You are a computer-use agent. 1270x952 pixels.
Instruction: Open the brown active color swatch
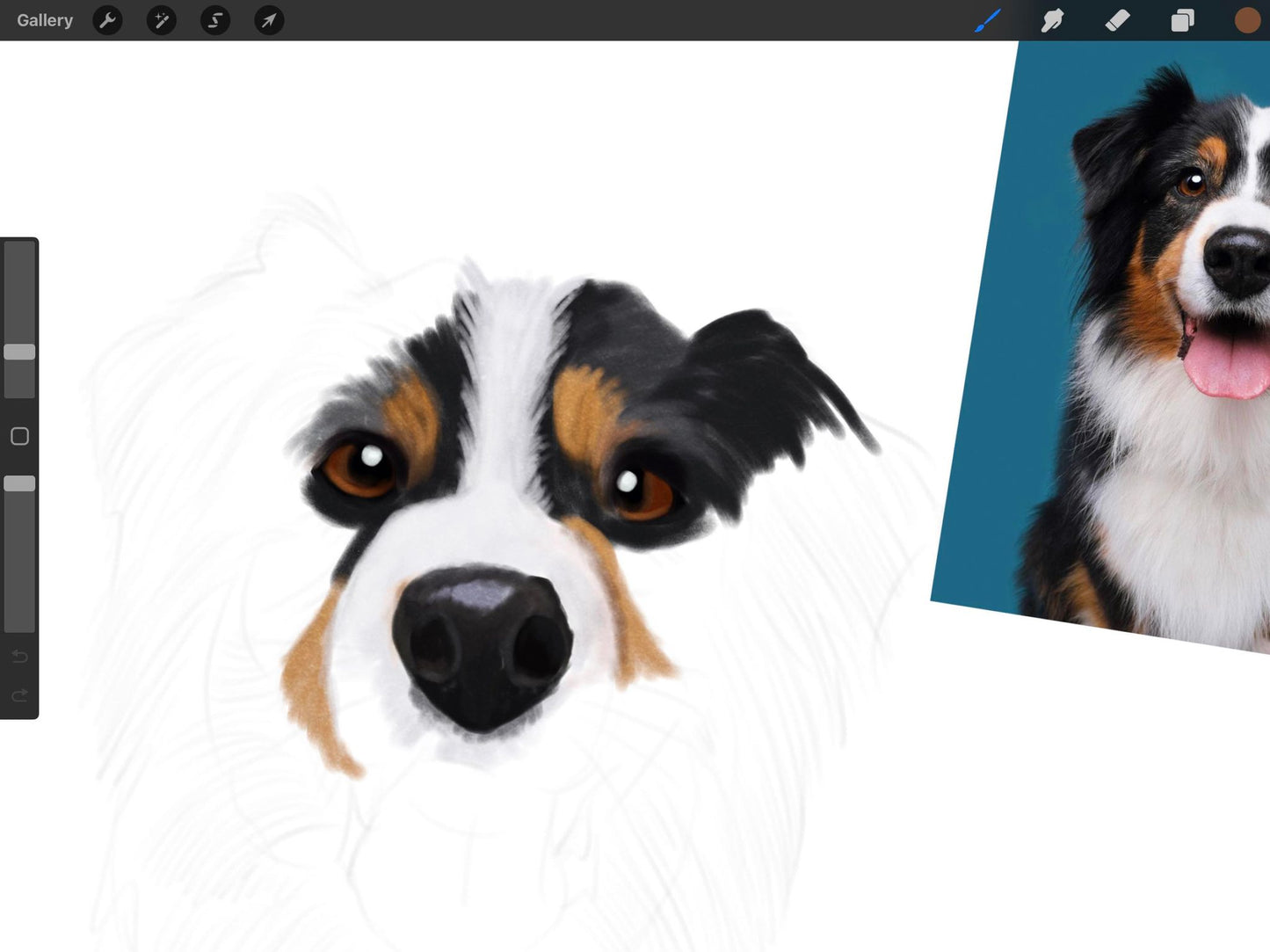[x=1246, y=20]
